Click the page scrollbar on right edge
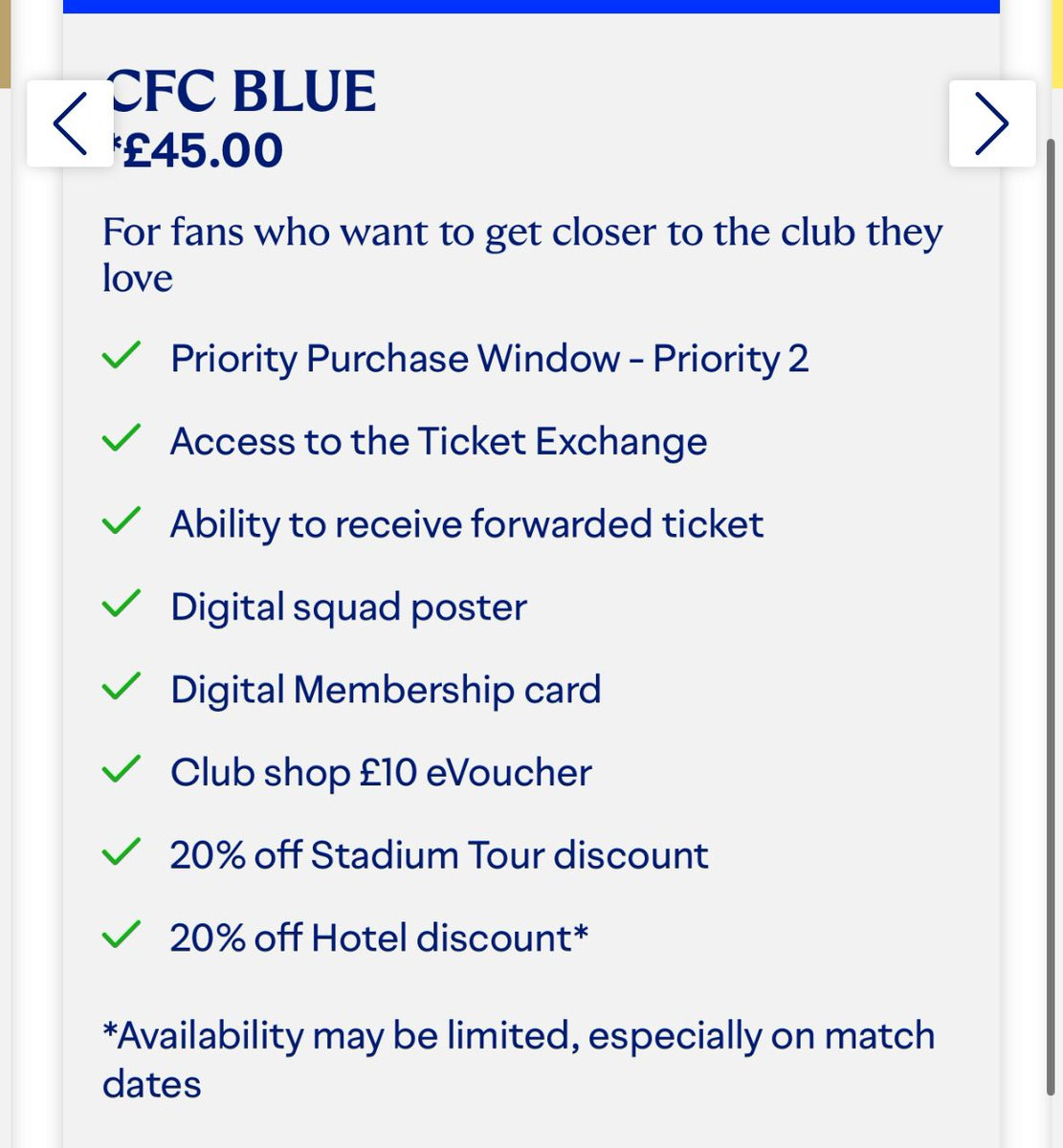Screen dimensions: 1063x1148 click(1052, 617)
